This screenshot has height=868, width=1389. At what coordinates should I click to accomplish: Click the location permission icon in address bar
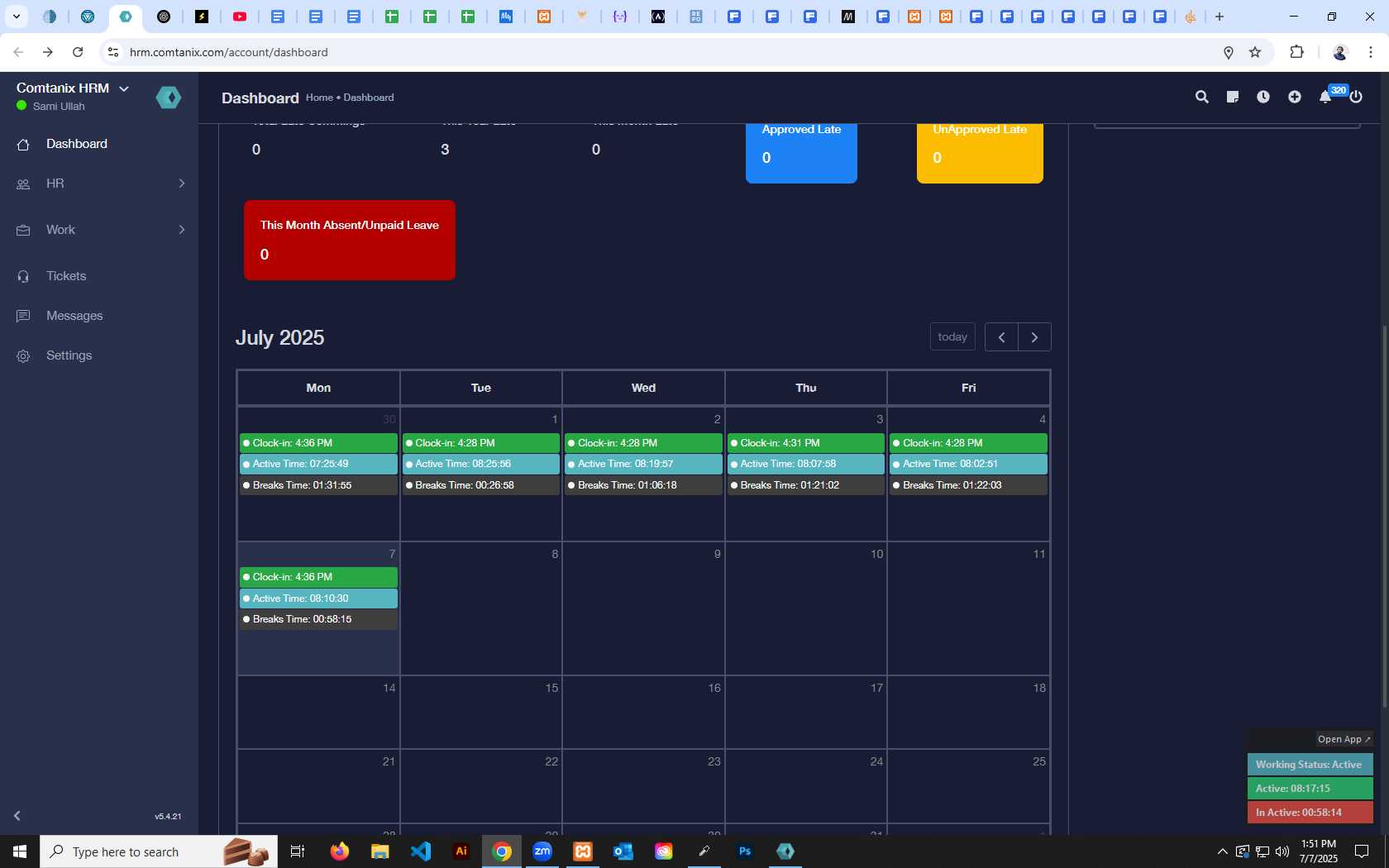tap(1229, 52)
